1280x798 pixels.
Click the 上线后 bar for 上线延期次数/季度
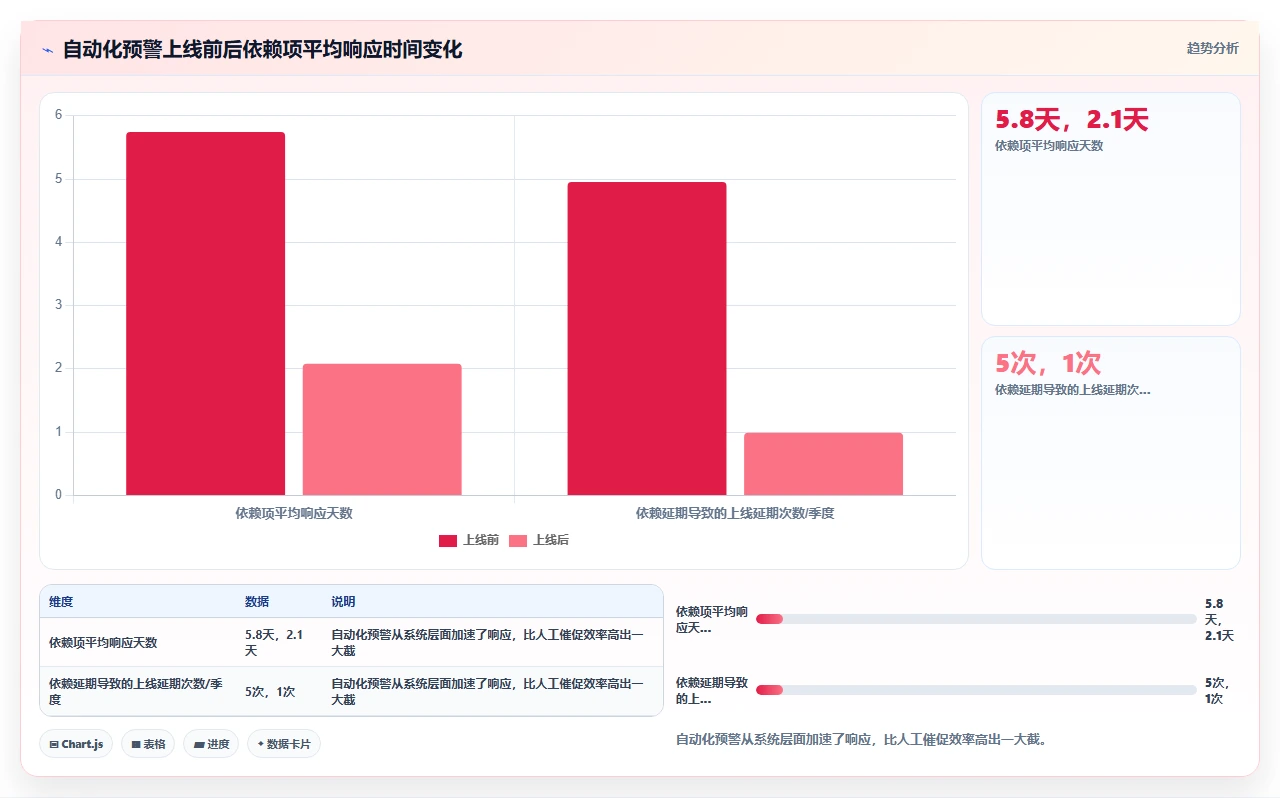coord(823,464)
